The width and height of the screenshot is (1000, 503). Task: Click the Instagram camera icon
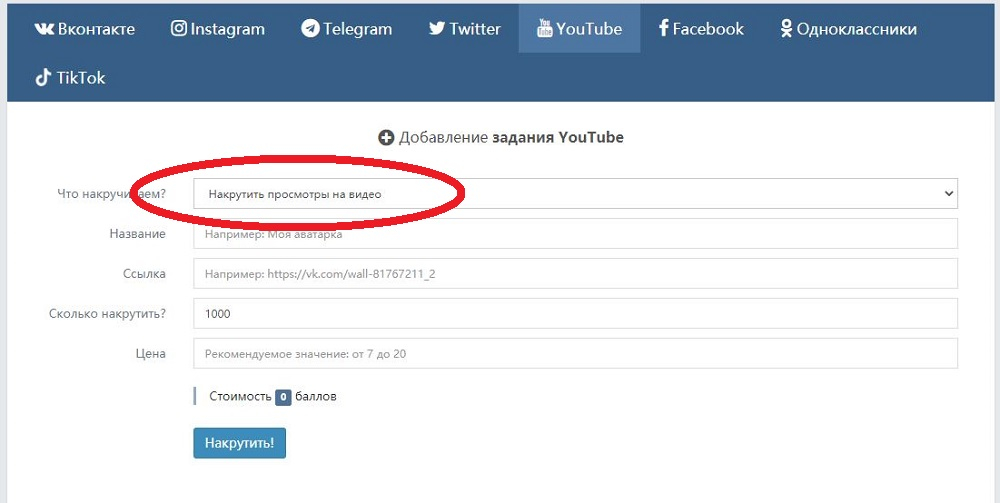pyautogui.click(x=179, y=29)
